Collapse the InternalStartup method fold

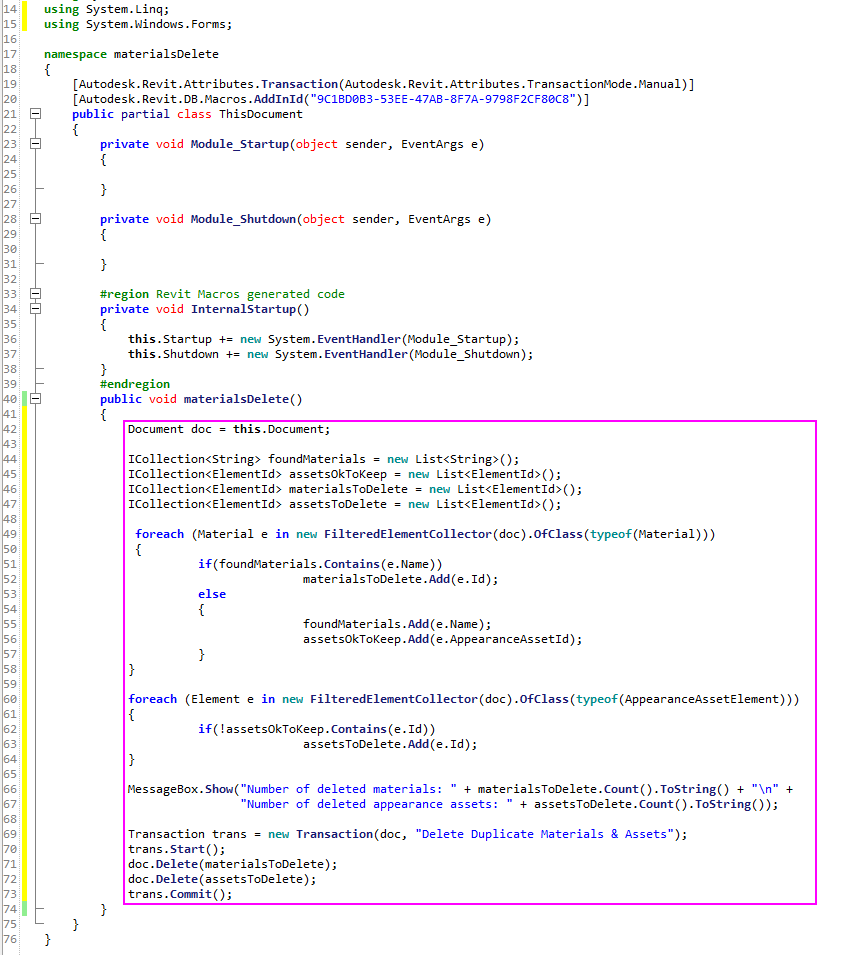pyautogui.click(x=36, y=309)
